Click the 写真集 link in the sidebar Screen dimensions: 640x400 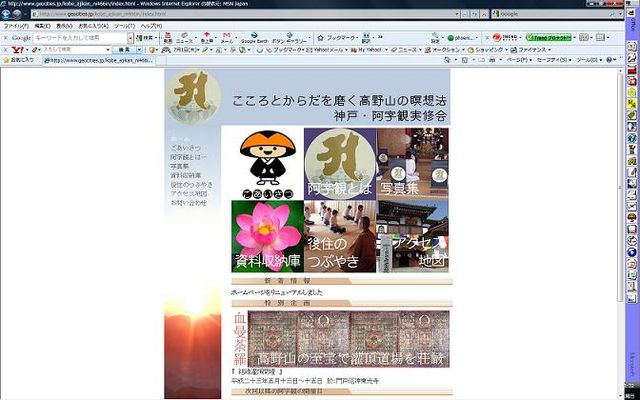point(181,166)
